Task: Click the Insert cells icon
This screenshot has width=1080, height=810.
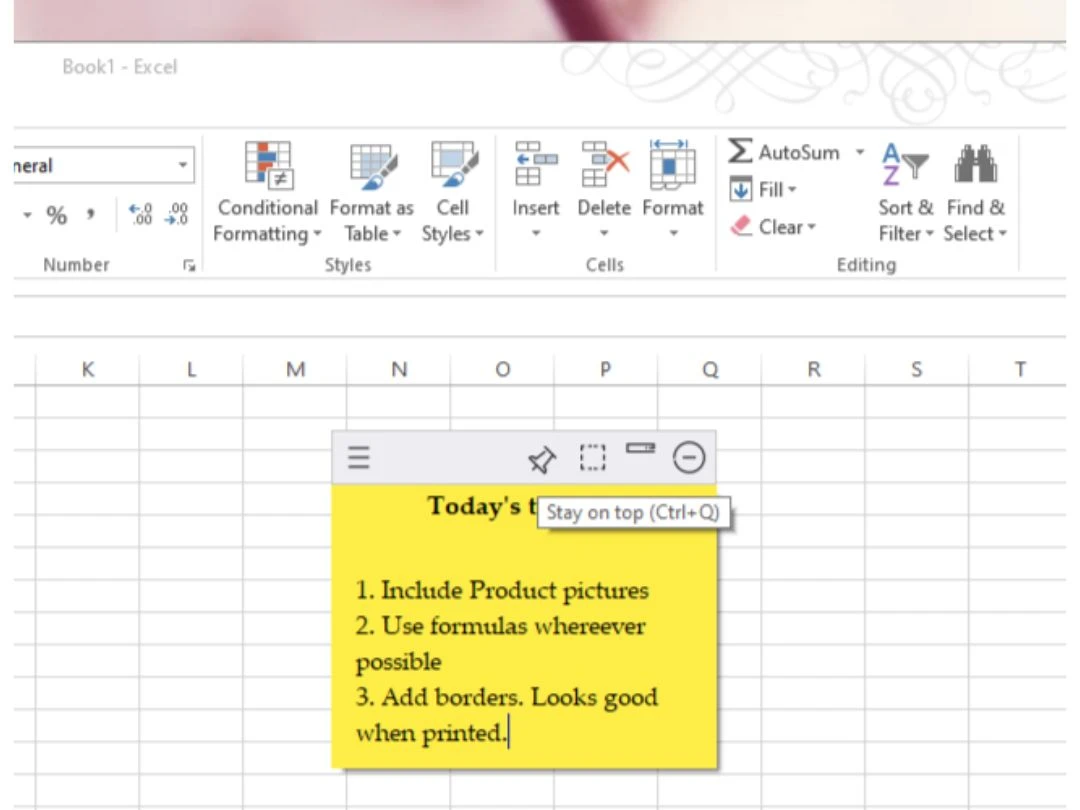Action: [x=535, y=166]
